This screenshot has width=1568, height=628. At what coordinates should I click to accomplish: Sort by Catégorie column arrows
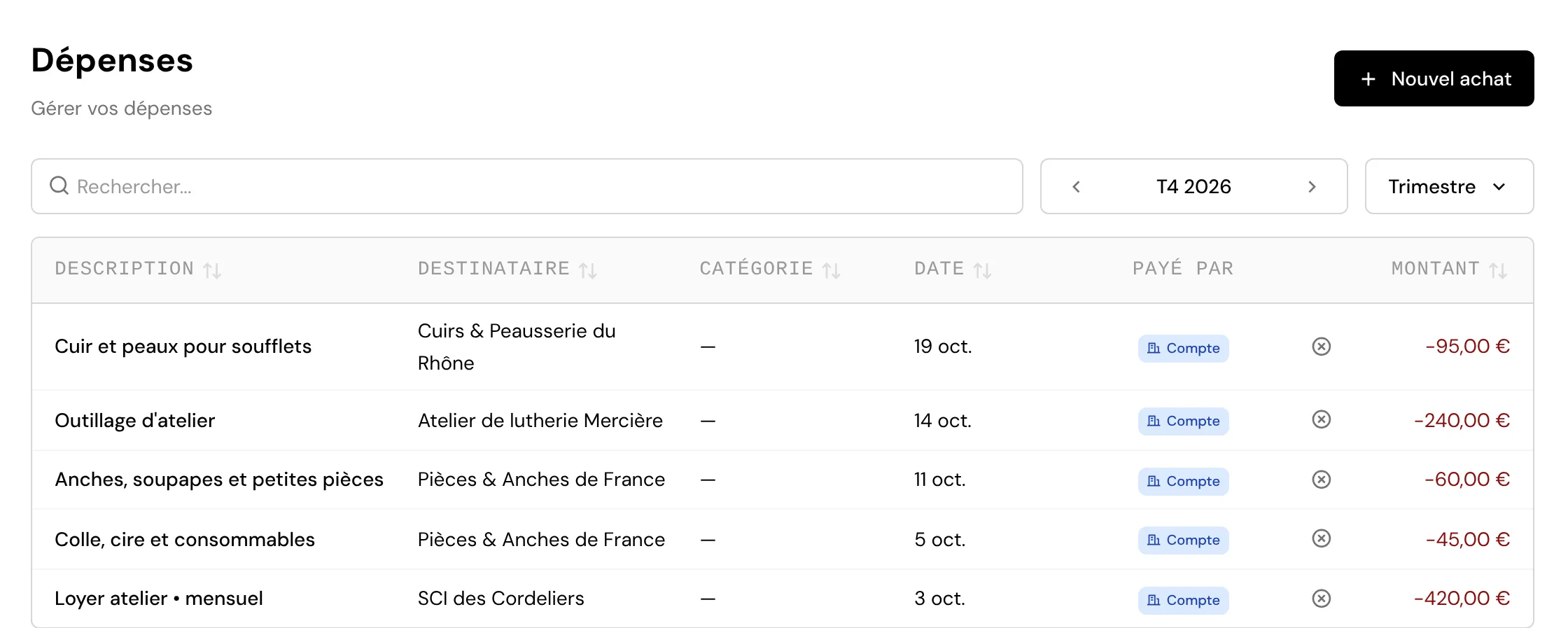click(831, 270)
